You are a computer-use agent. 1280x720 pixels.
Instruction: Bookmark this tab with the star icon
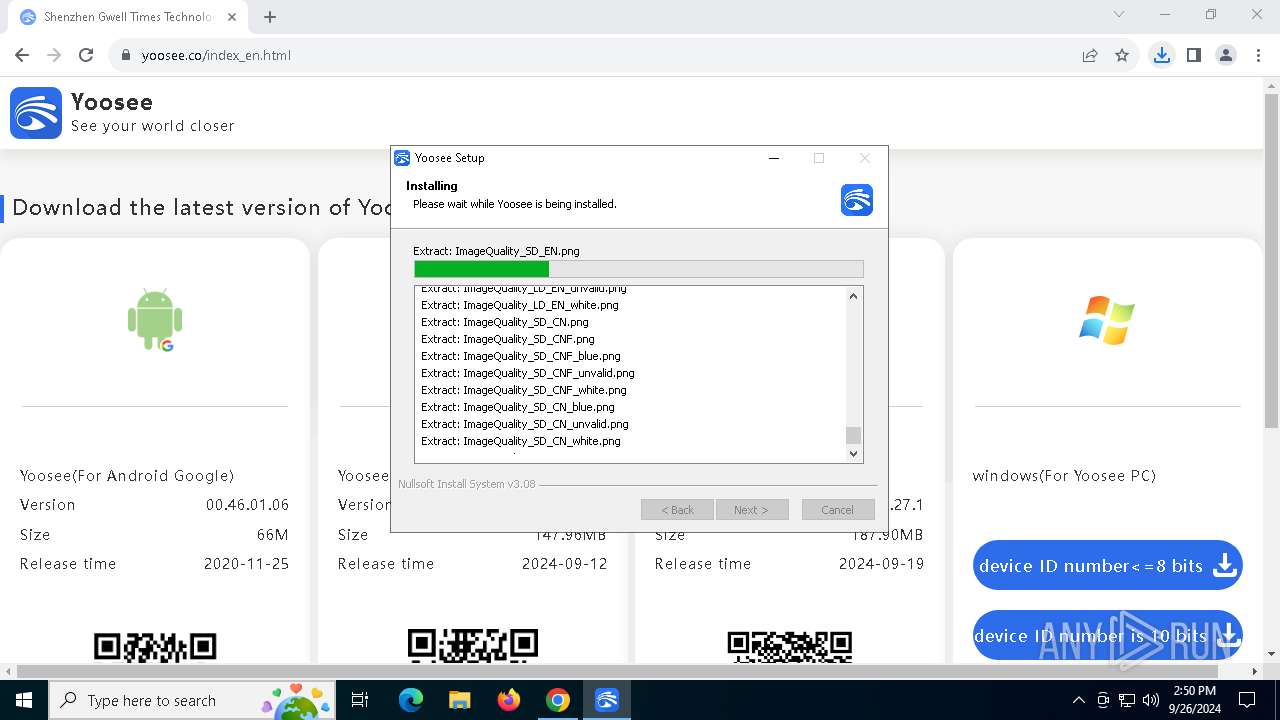click(1122, 55)
